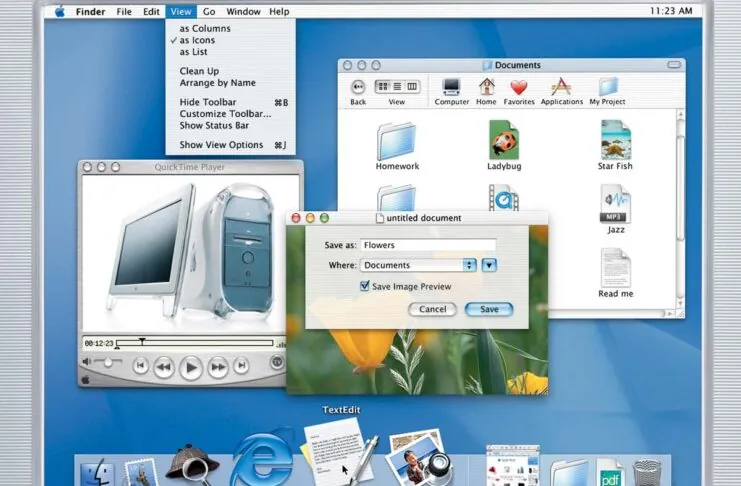Switch Finder window to list view
Screen dimensions: 741x486
pos(396,87)
